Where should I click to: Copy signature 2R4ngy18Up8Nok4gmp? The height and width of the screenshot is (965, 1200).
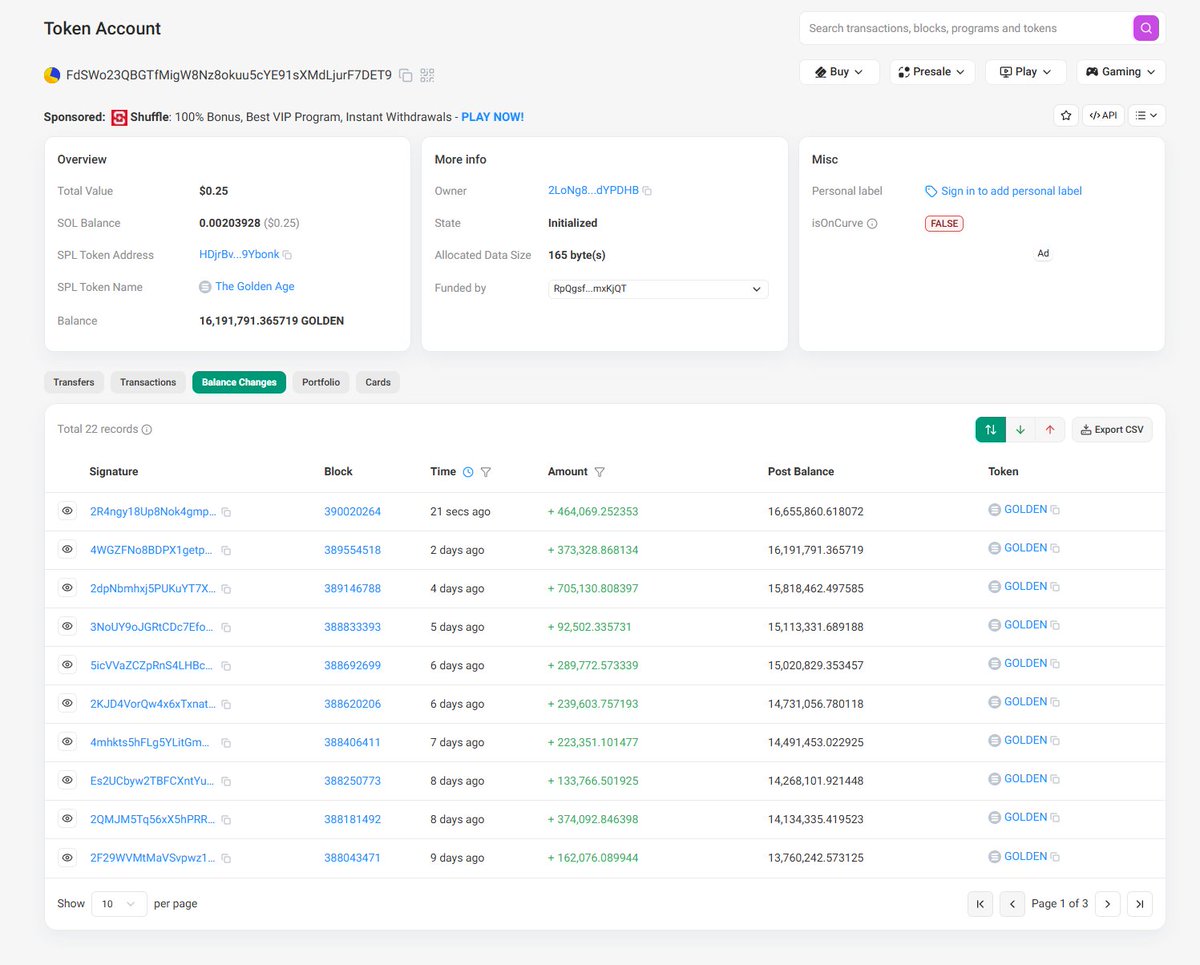tap(226, 512)
